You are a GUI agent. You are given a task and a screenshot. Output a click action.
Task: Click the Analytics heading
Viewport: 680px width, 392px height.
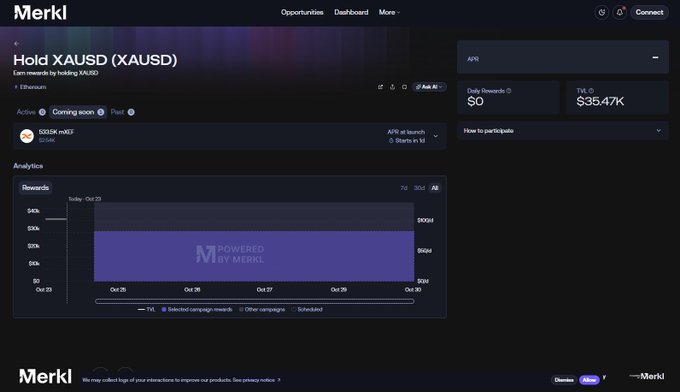pos(28,166)
